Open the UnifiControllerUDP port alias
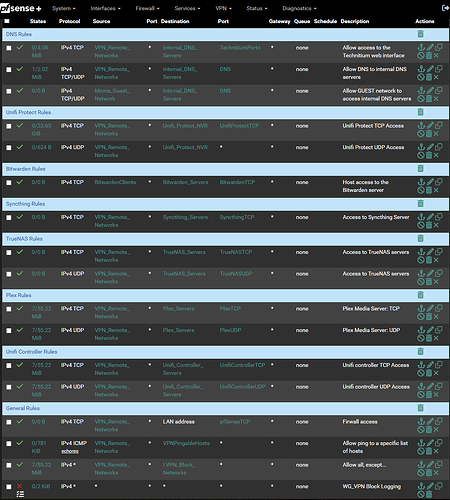Screen dimensions: 450x500 (x=243, y=387)
